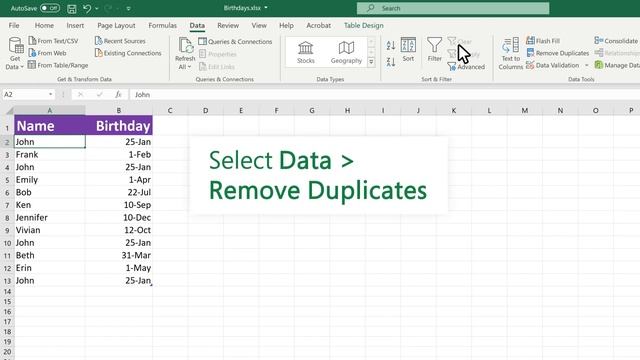The image size is (640, 360).
Task: Switch to the Home tab
Action: (x=44, y=25)
